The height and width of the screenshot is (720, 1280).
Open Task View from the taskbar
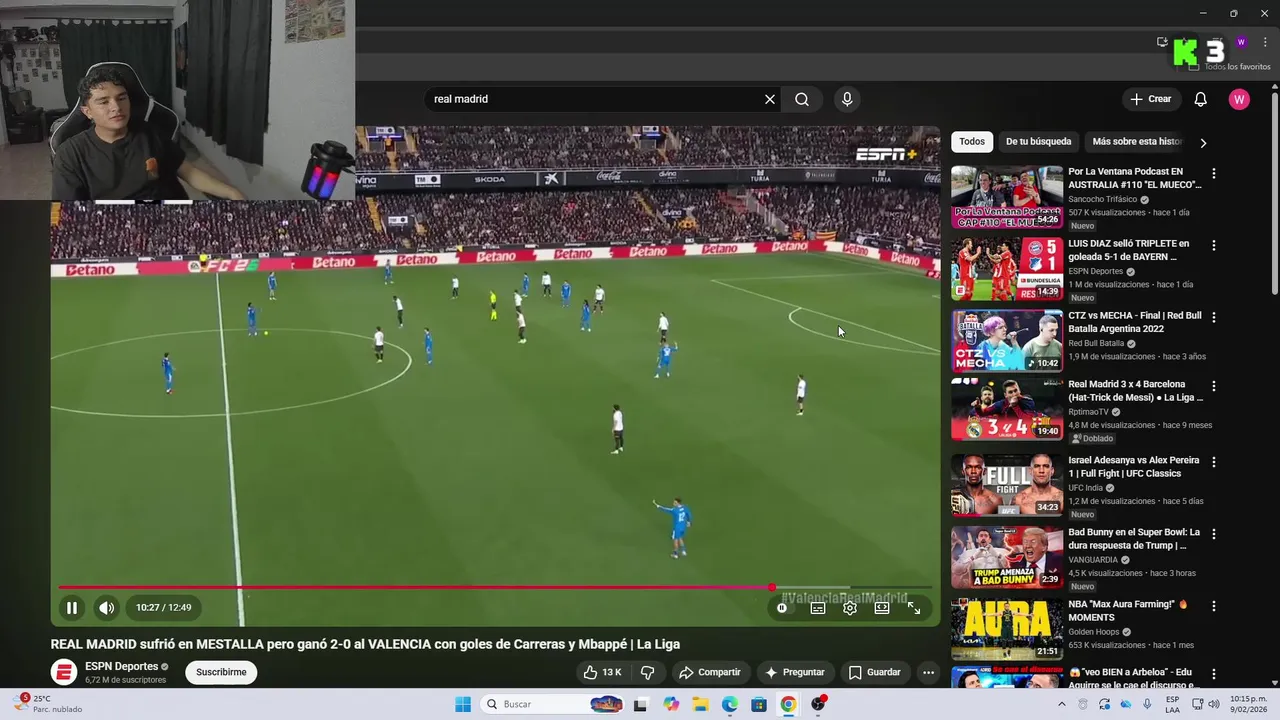(640, 704)
